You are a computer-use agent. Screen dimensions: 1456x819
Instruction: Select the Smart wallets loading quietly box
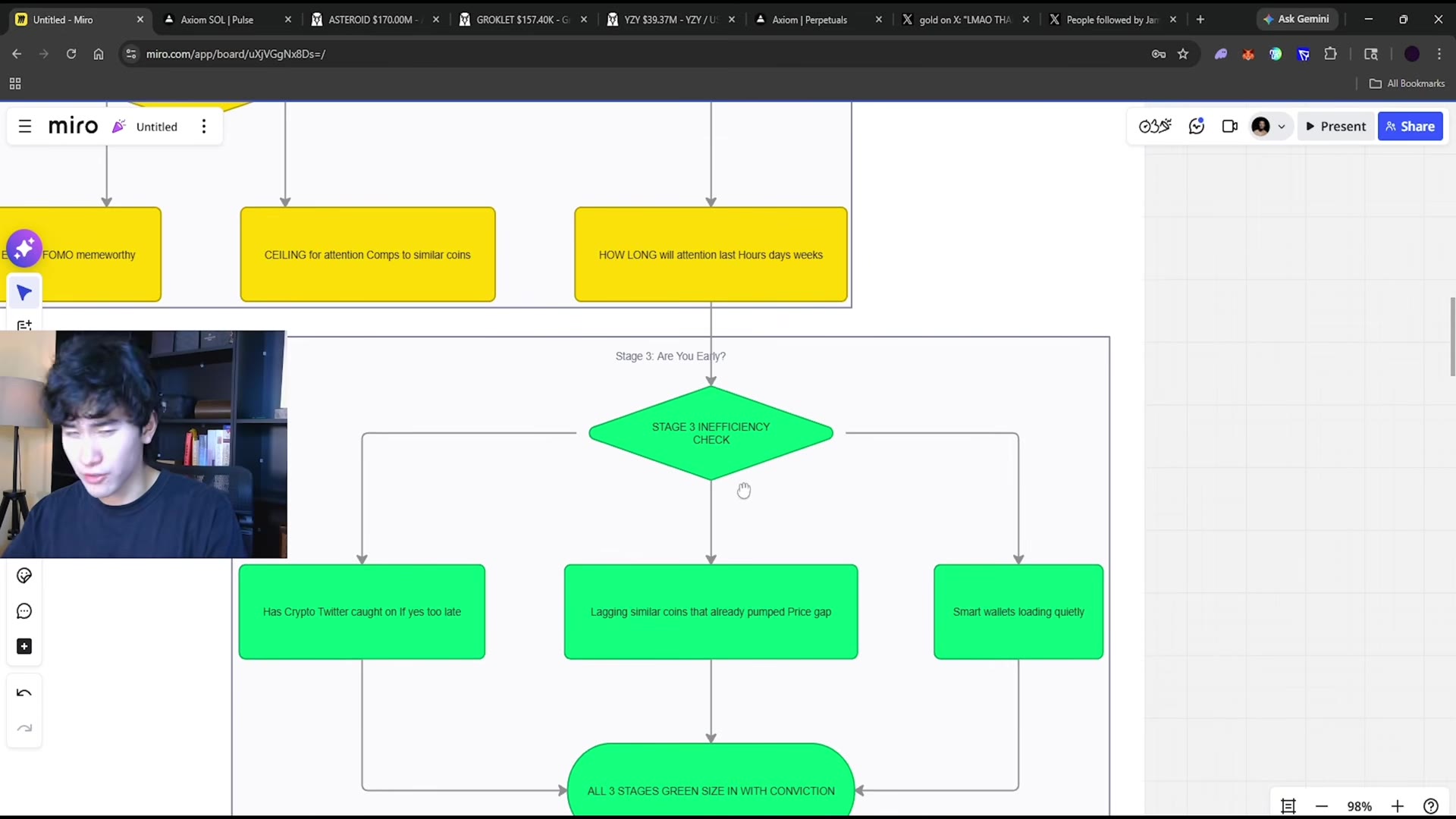[1018, 612]
